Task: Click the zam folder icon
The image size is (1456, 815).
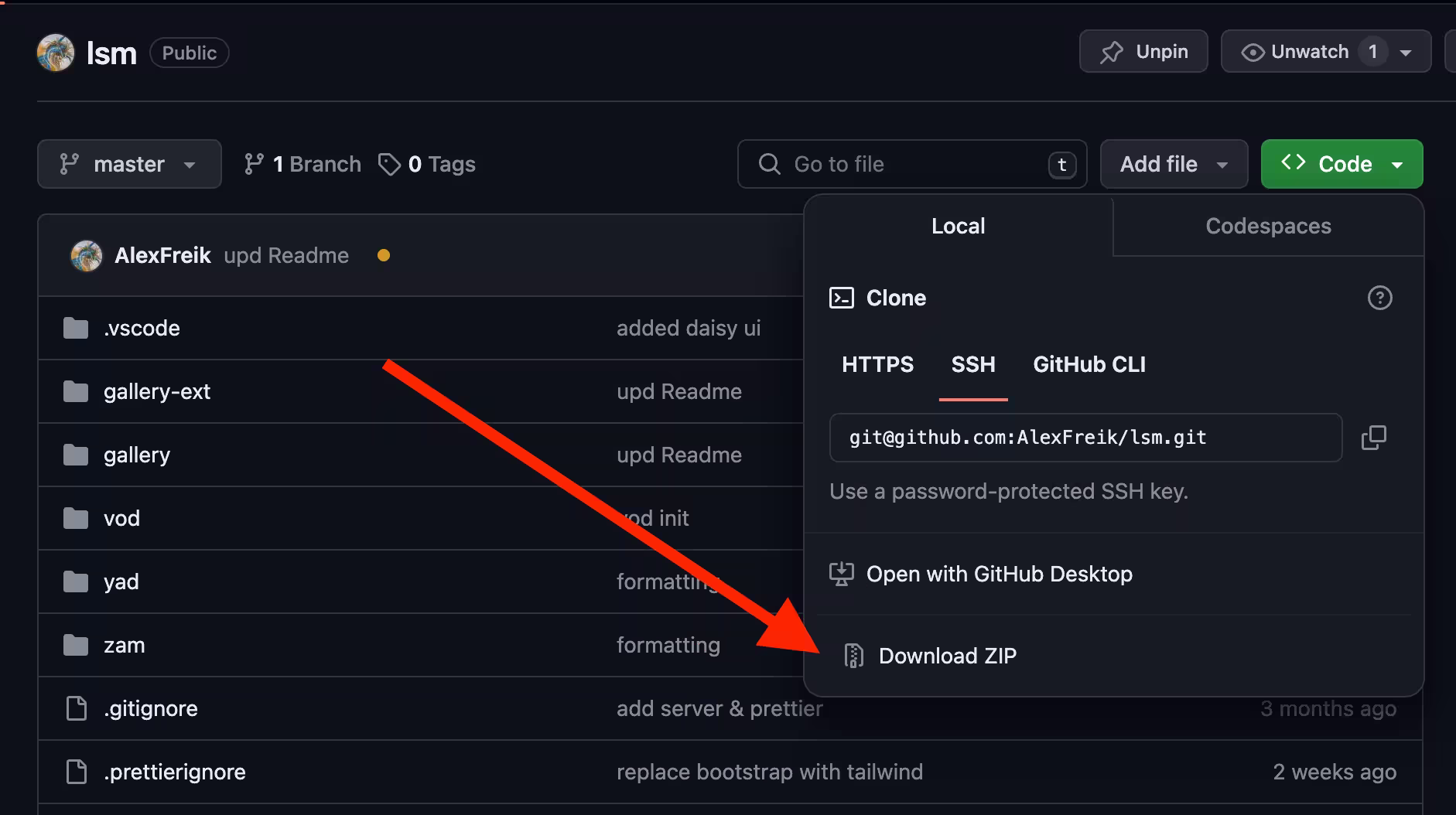Action: [76, 645]
